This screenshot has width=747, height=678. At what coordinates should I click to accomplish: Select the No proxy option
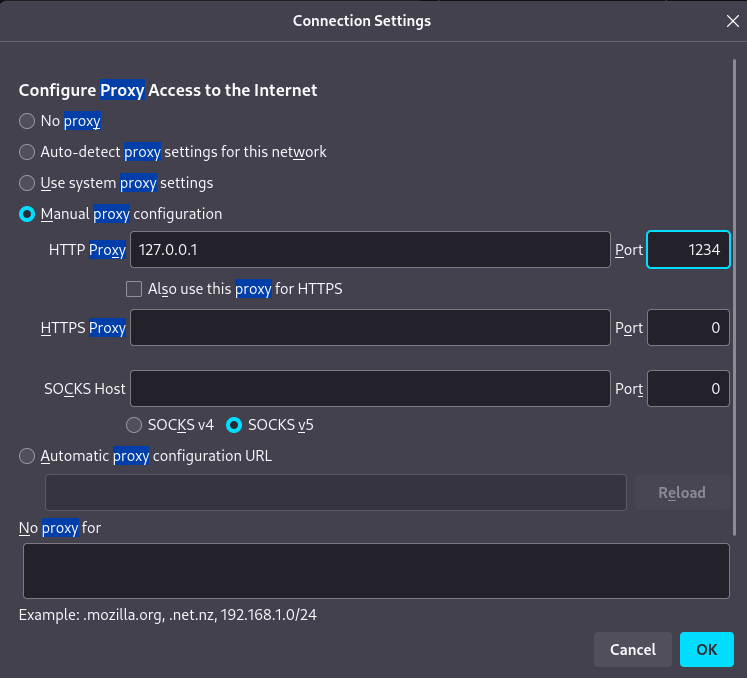[27, 121]
